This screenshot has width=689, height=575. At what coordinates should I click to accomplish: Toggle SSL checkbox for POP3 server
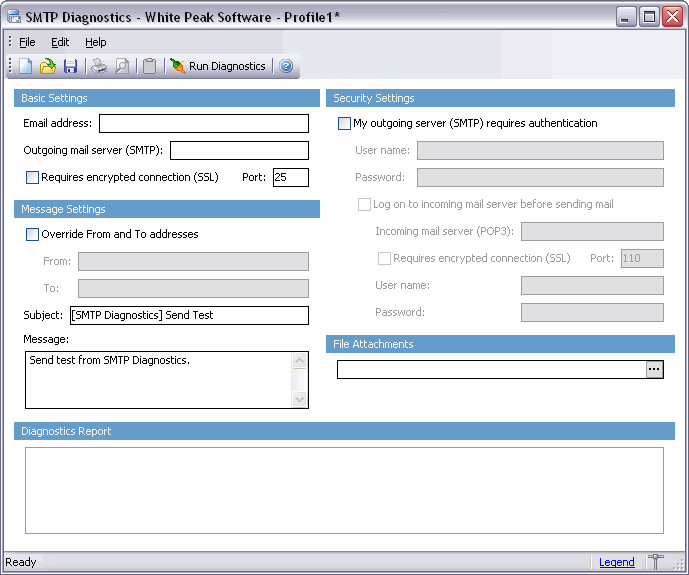click(x=384, y=258)
